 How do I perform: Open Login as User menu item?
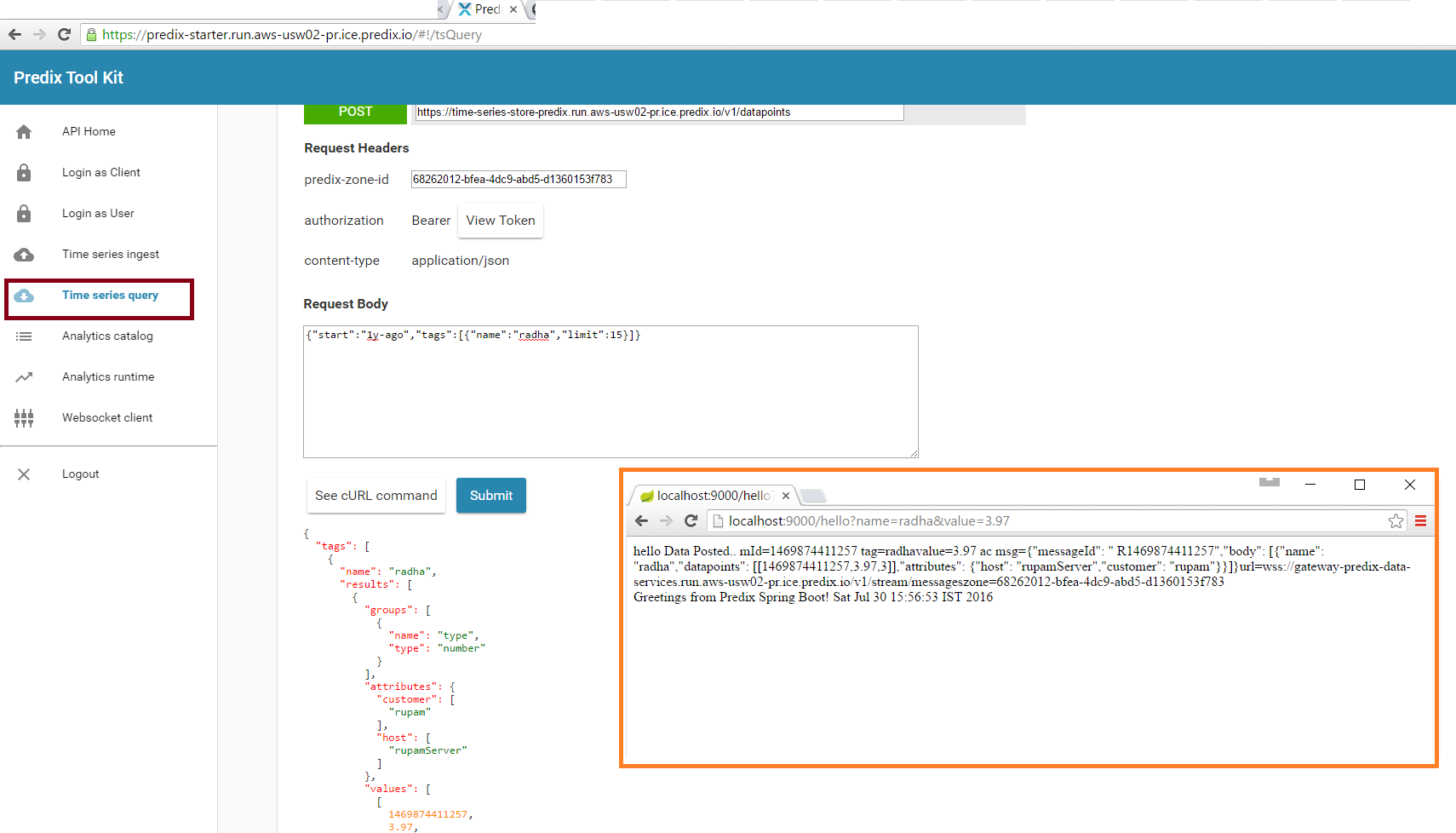pyautogui.click(x=98, y=214)
